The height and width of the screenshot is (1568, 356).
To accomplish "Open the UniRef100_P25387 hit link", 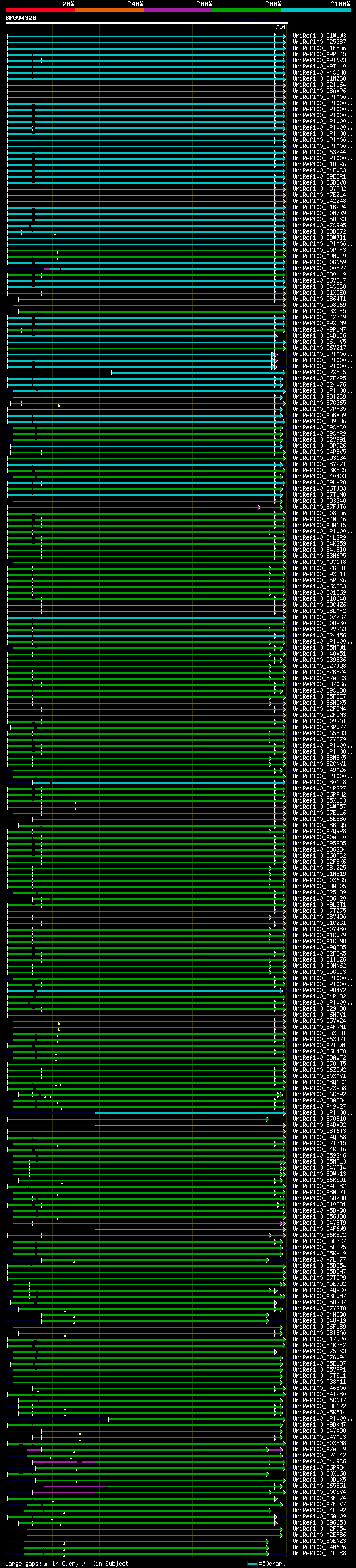I will (319, 42).
